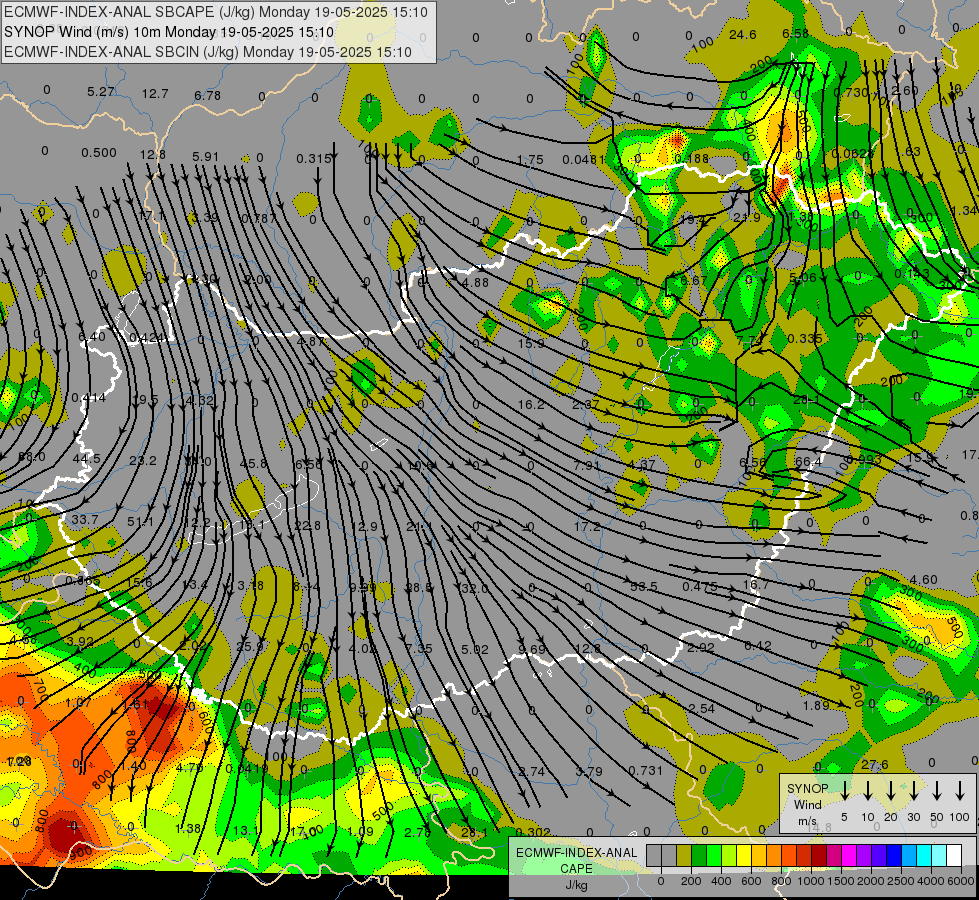Click the 0.315 value on the map

313,159
